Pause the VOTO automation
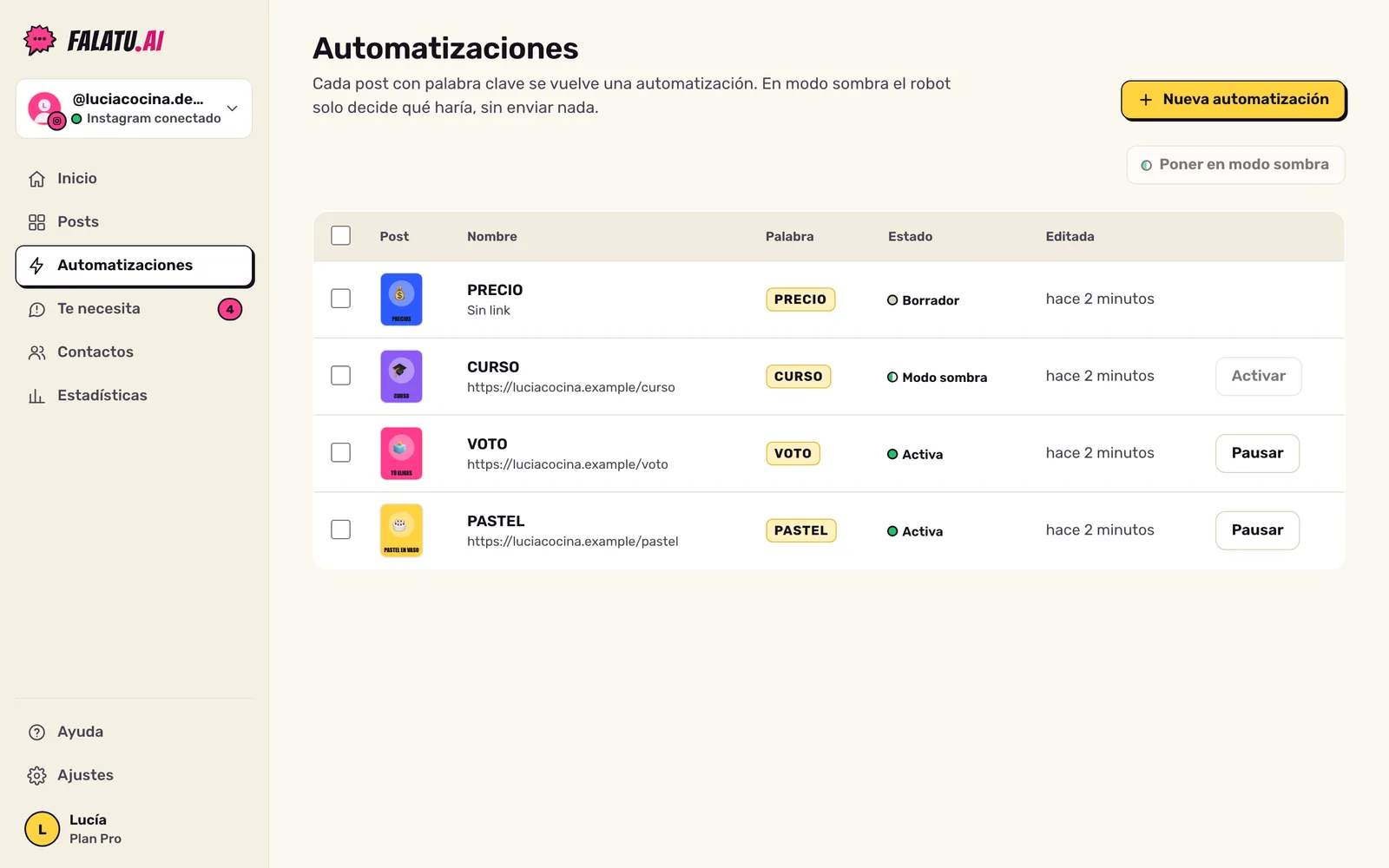1389x868 pixels. pos(1257,453)
